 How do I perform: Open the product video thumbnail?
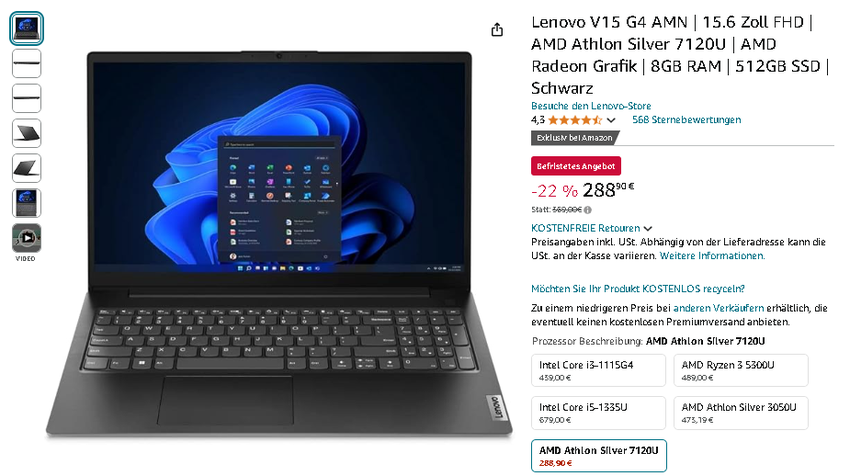point(27,238)
